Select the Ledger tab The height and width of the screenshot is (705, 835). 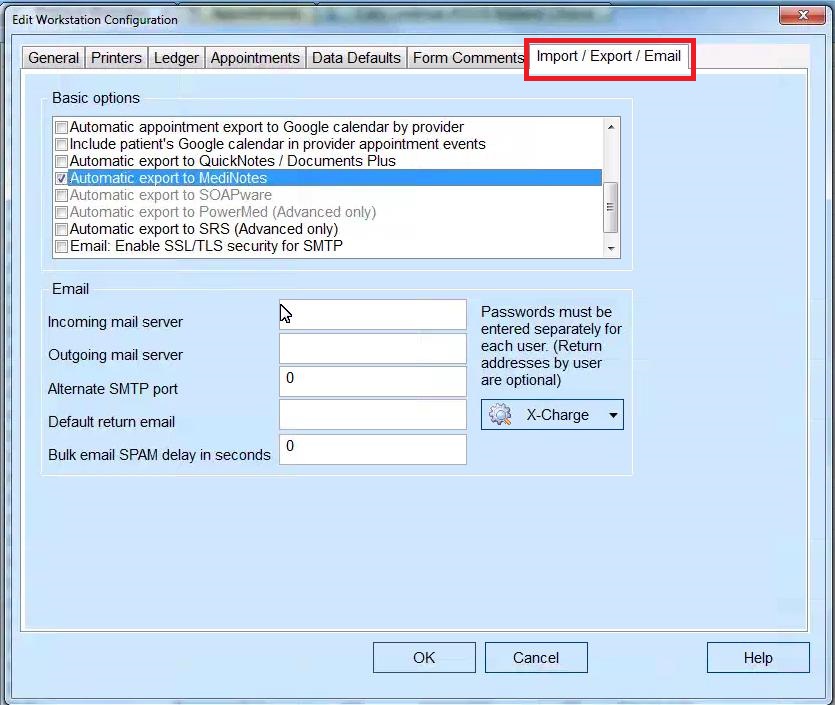(176, 58)
